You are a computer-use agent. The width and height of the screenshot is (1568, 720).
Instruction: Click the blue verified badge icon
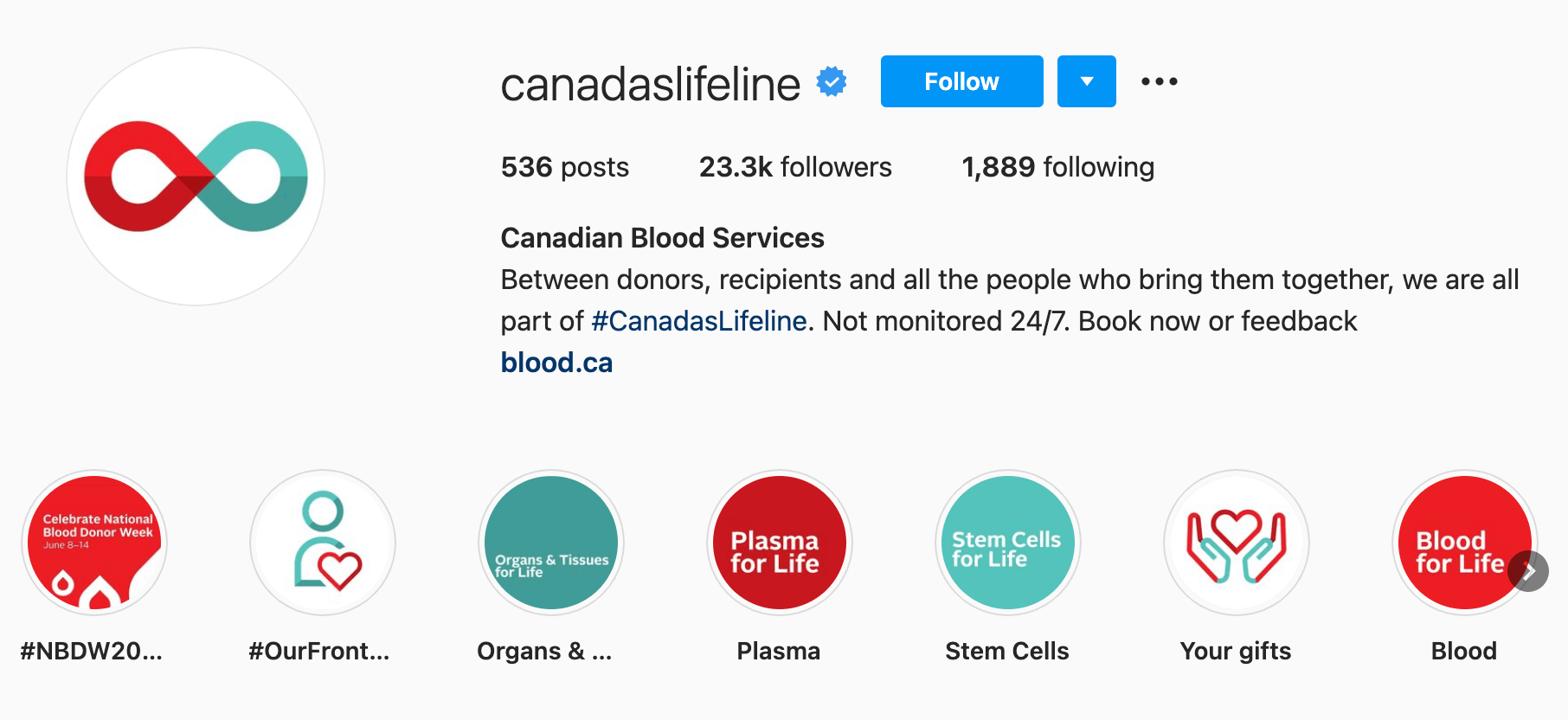[832, 82]
